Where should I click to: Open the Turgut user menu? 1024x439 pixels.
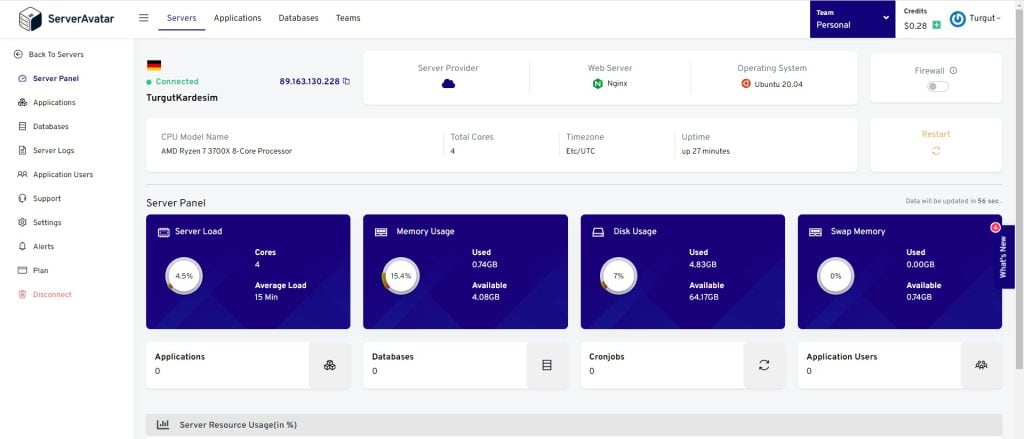point(975,19)
